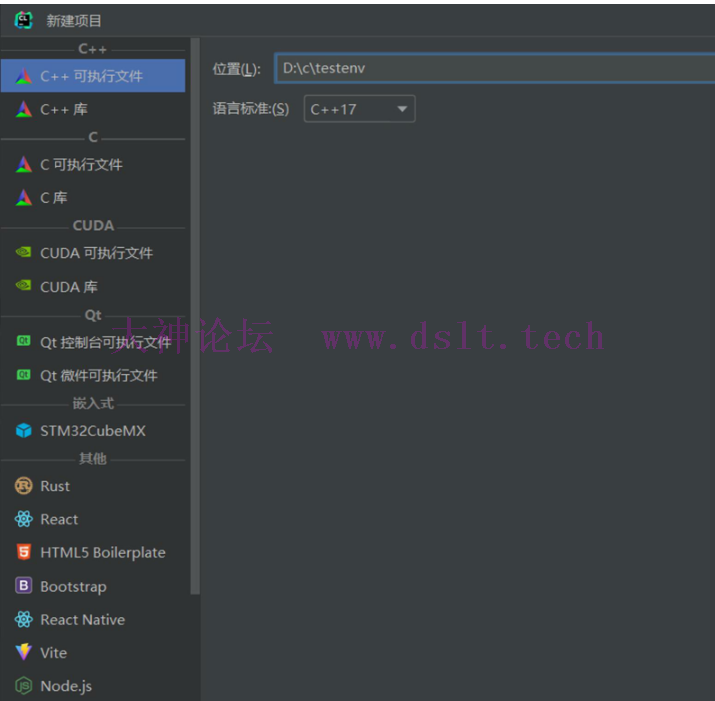Select Vite project type
The height and width of the screenshot is (701, 715).
(x=93, y=653)
